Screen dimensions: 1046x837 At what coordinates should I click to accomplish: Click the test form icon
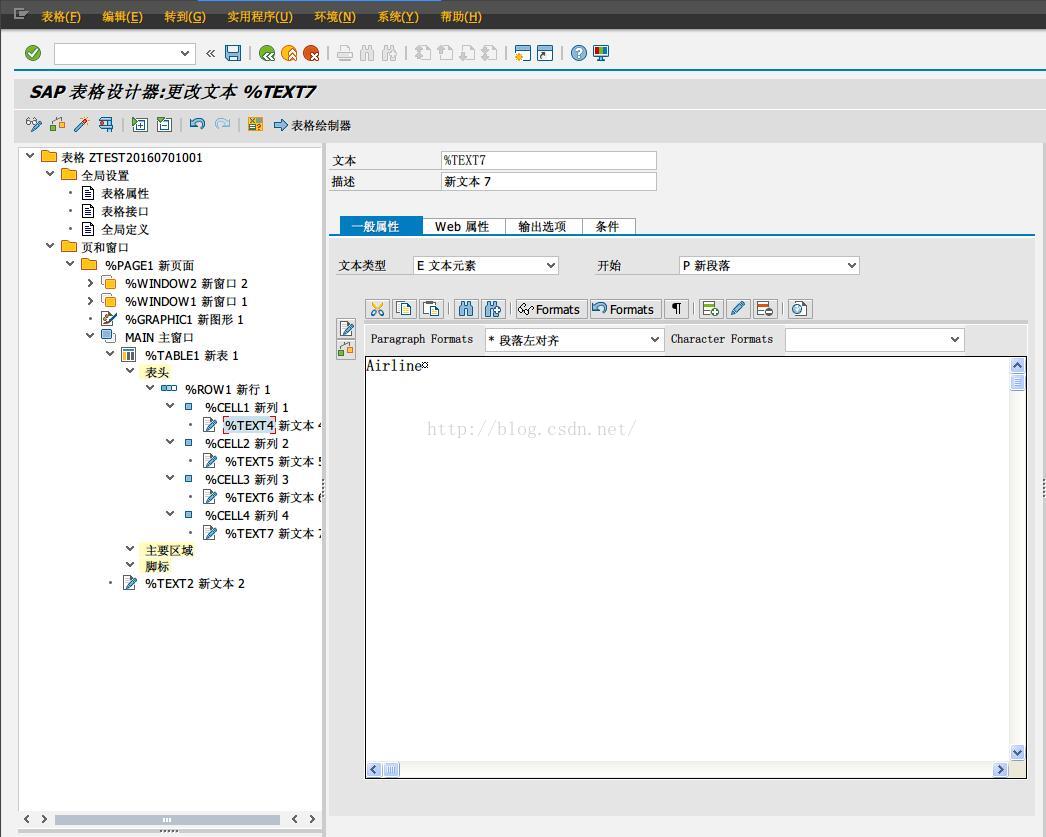105,124
